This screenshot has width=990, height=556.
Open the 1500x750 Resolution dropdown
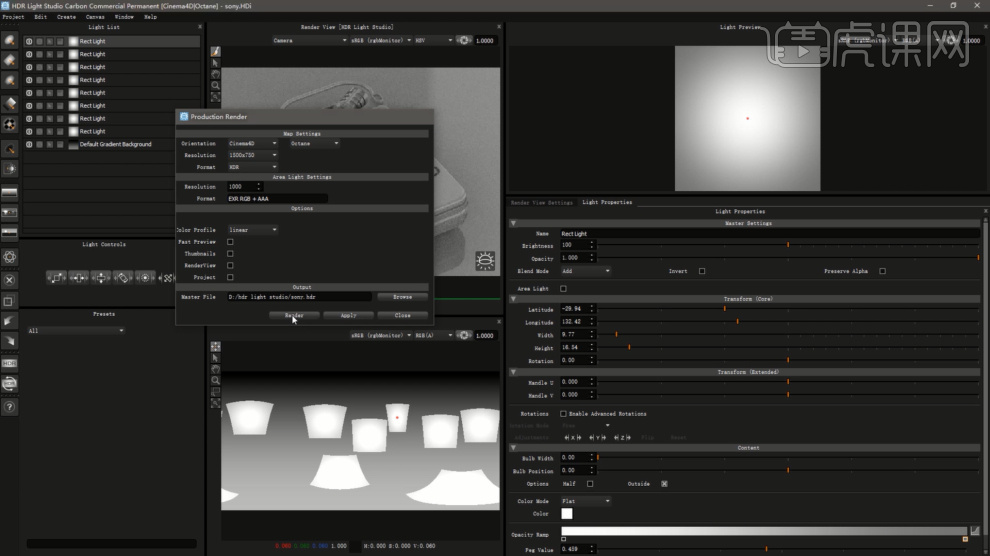click(x=253, y=155)
